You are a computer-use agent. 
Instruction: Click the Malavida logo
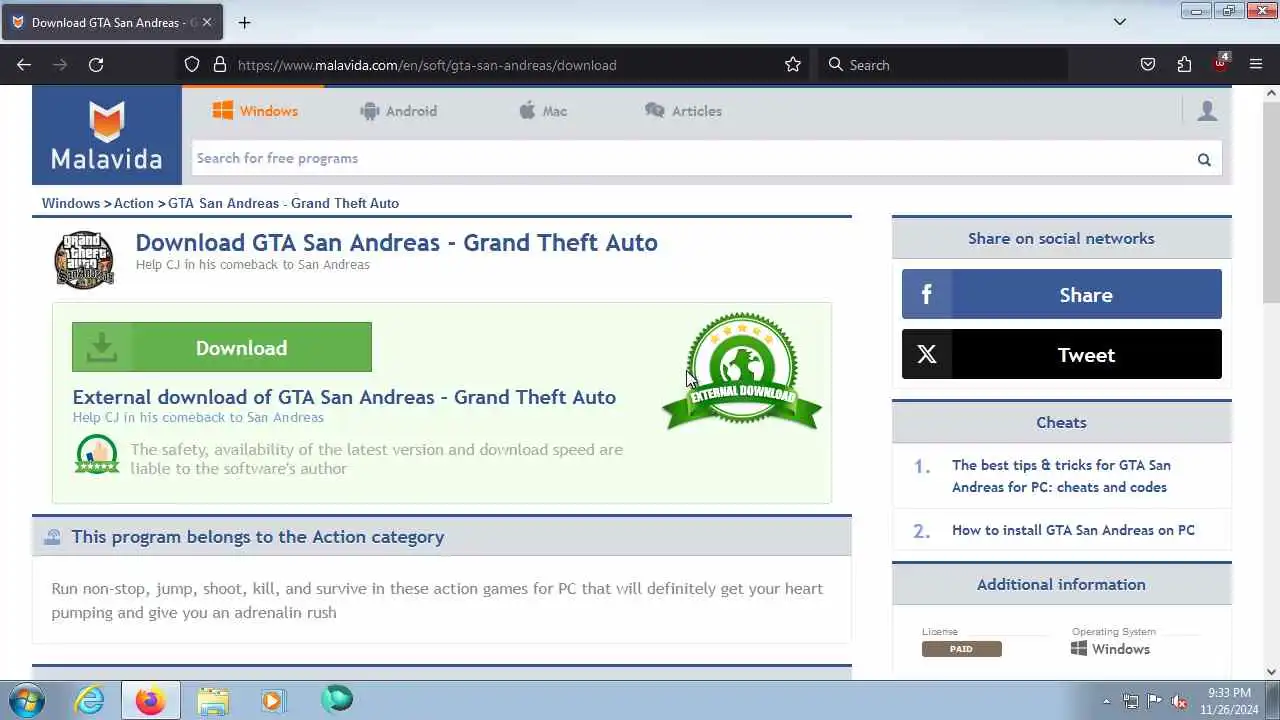[x=107, y=135]
